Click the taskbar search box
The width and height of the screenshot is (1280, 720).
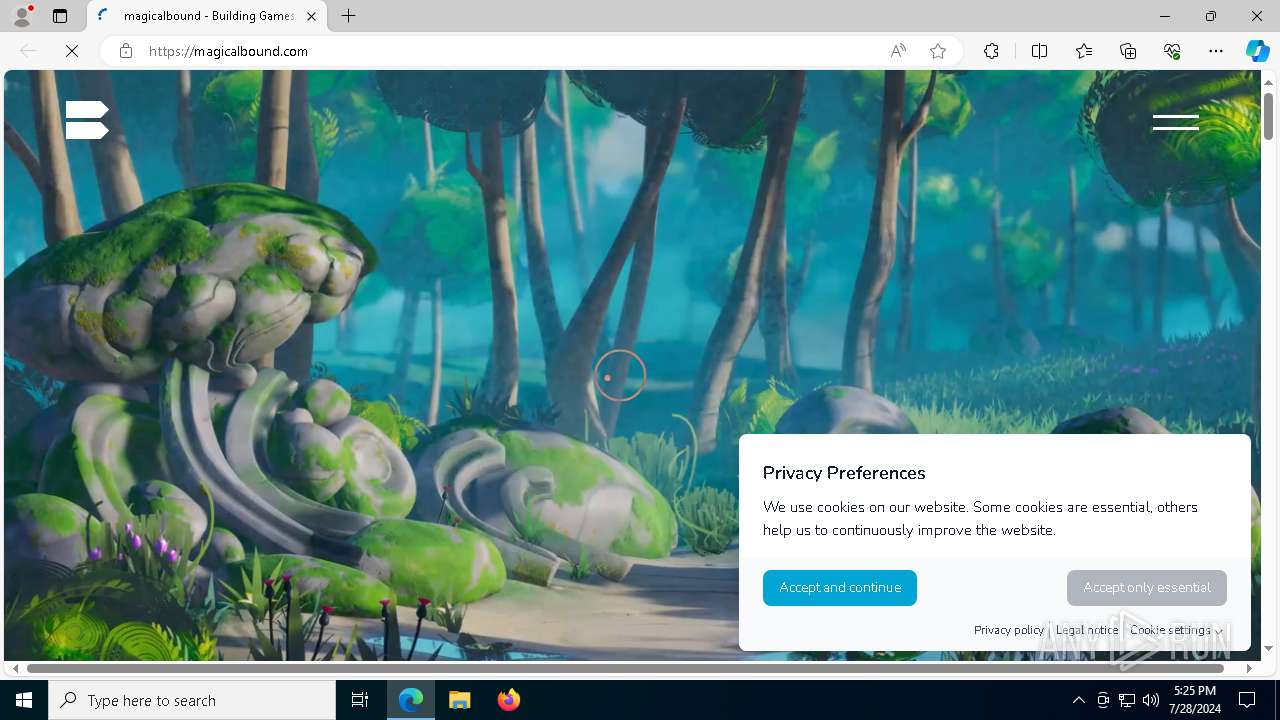pyautogui.click(x=192, y=700)
